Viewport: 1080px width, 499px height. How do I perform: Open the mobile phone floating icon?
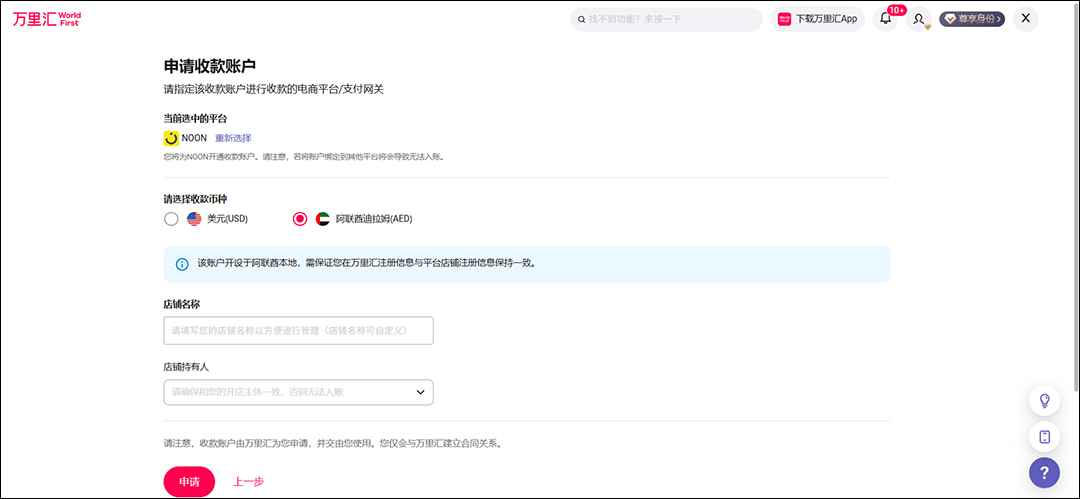[1044, 437]
